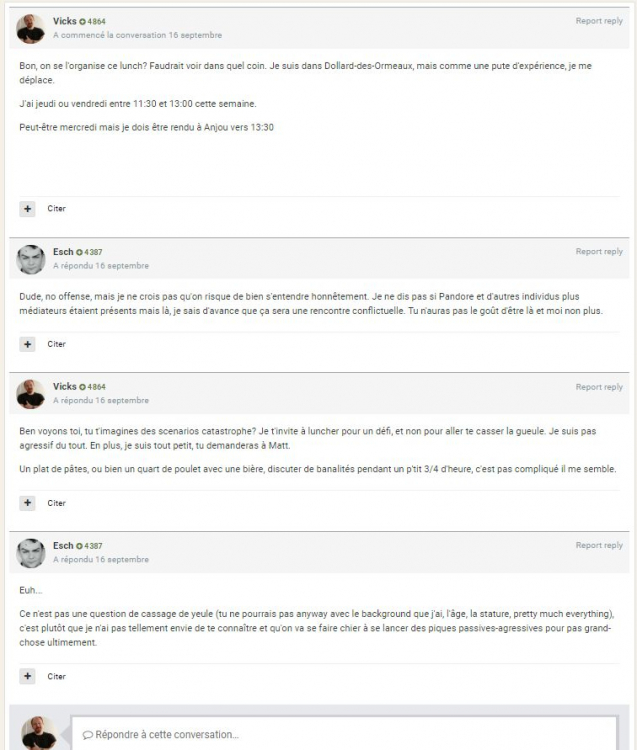Click the plus button under Esch's "Euh..." reply
Image resolution: width=637 pixels, height=750 pixels.
click(28, 676)
